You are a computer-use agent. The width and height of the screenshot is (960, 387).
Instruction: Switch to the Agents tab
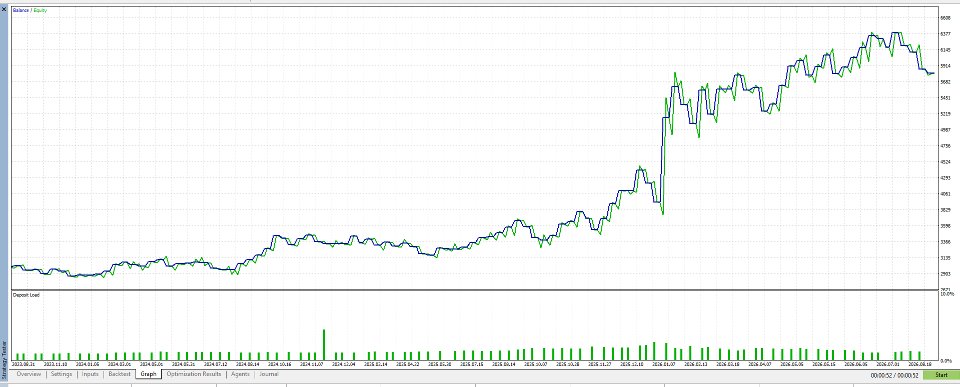tap(240, 374)
